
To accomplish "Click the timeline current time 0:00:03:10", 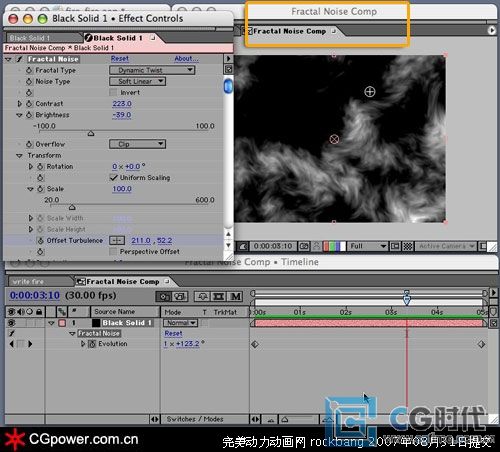I will (x=35, y=295).
